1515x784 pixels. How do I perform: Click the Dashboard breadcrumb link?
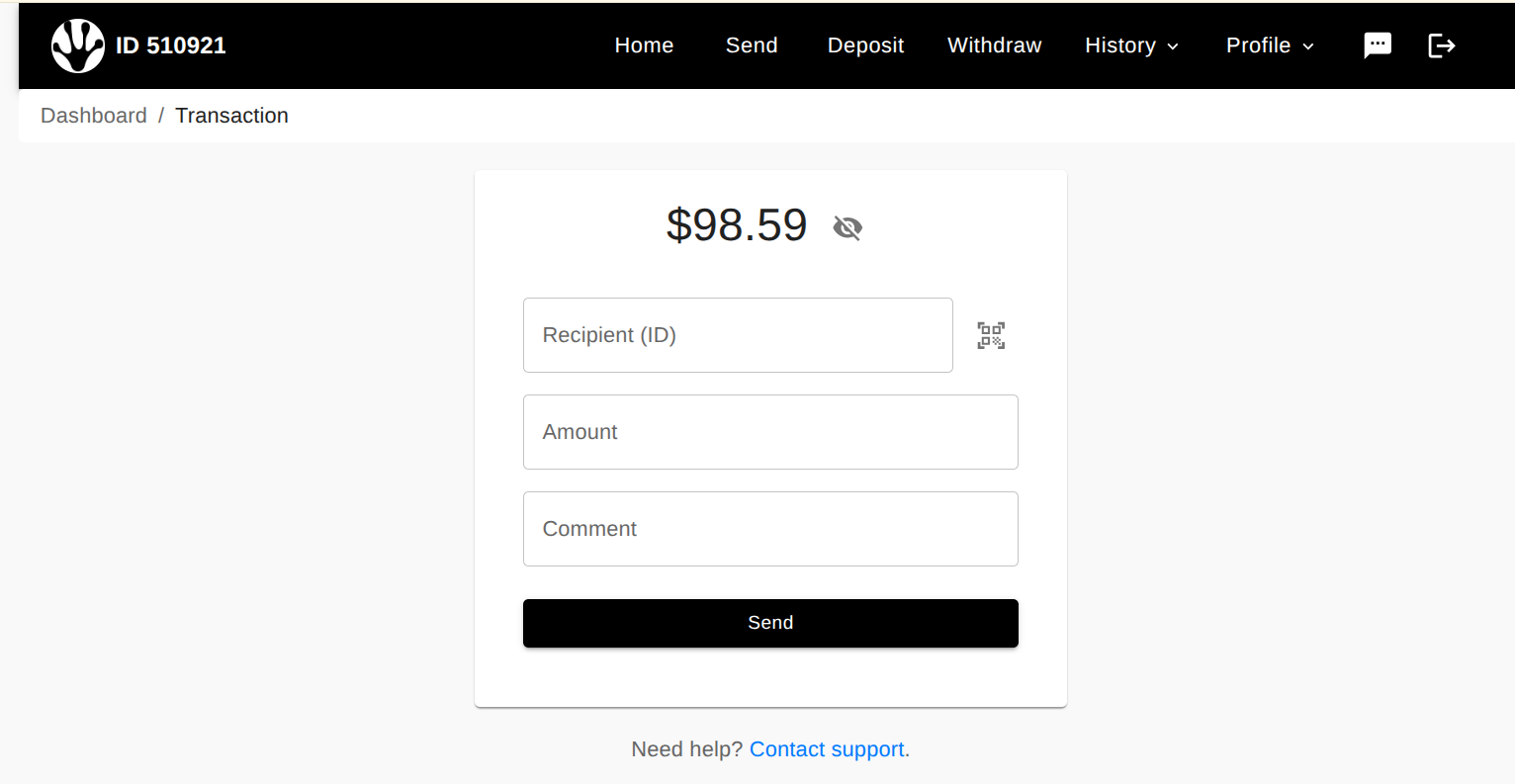point(94,116)
